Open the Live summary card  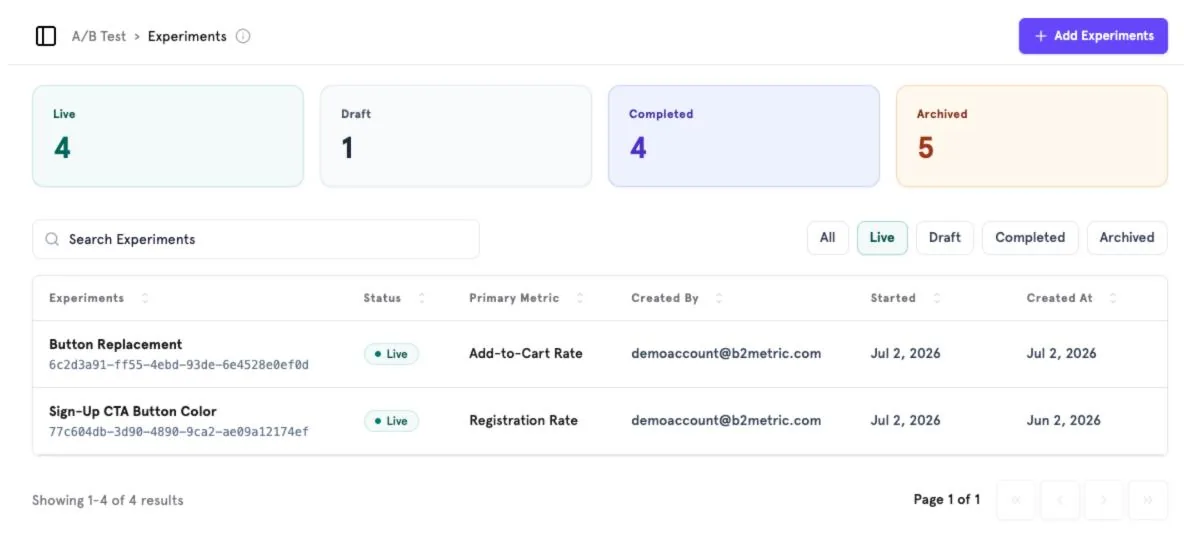pyautogui.click(x=168, y=136)
